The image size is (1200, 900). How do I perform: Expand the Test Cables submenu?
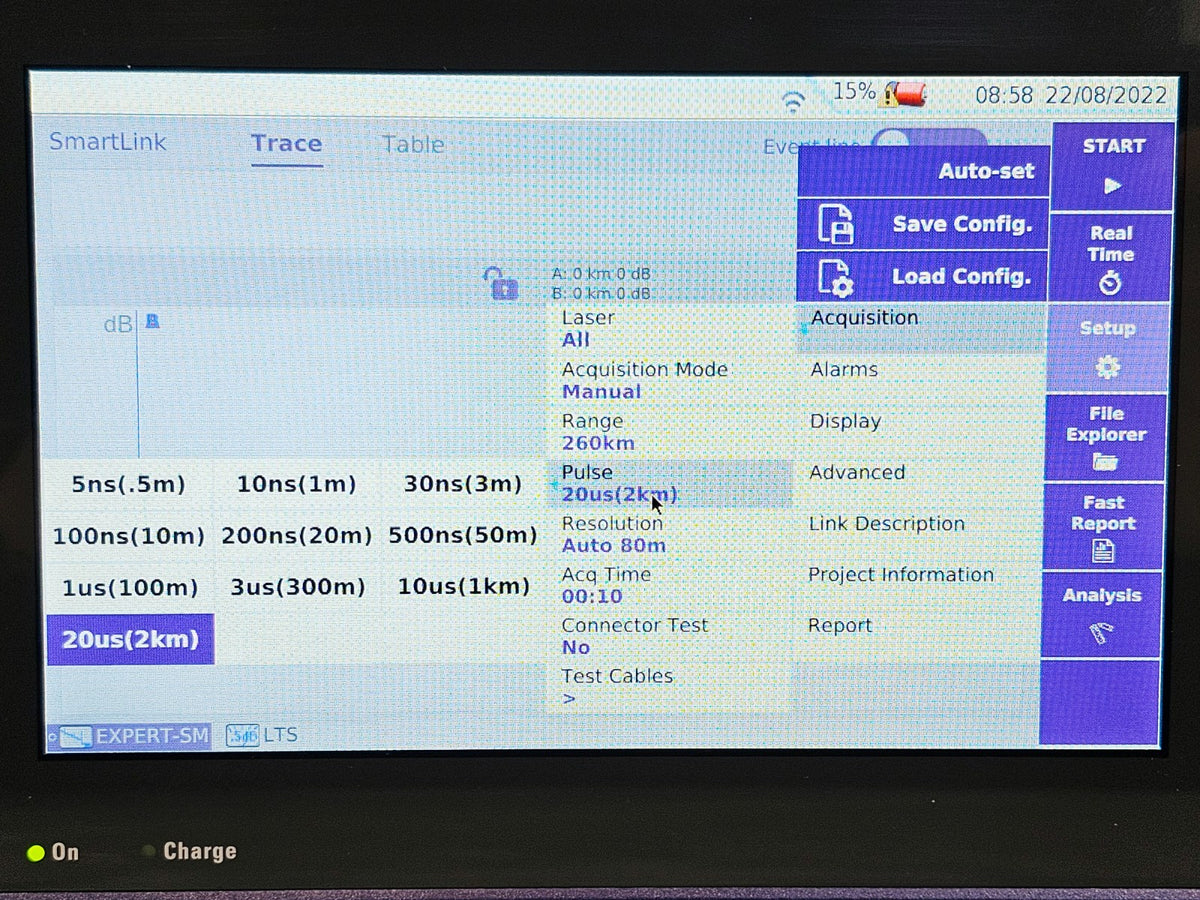[670, 688]
